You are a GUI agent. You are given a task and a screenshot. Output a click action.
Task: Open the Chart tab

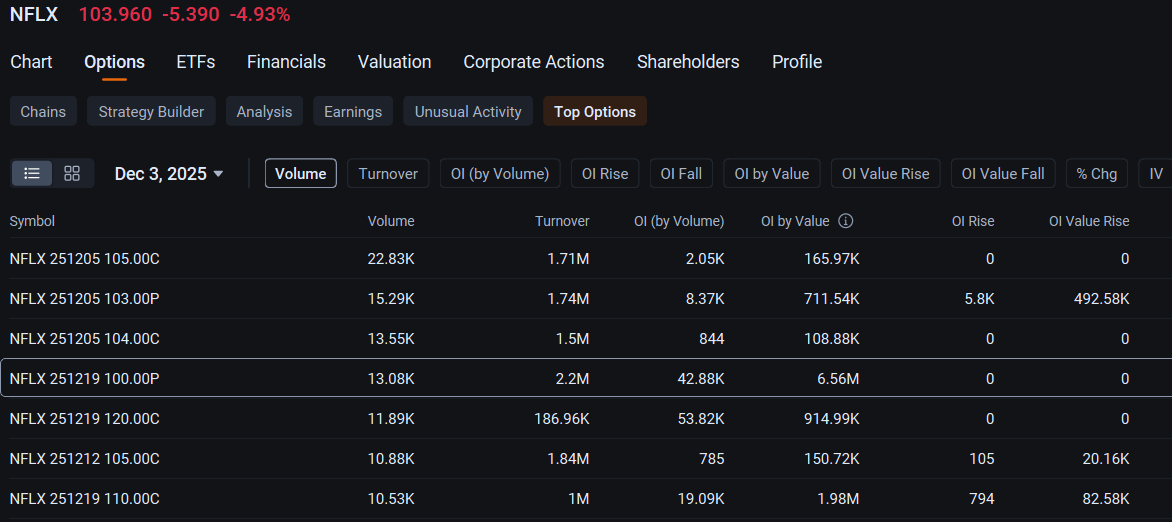(31, 62)
